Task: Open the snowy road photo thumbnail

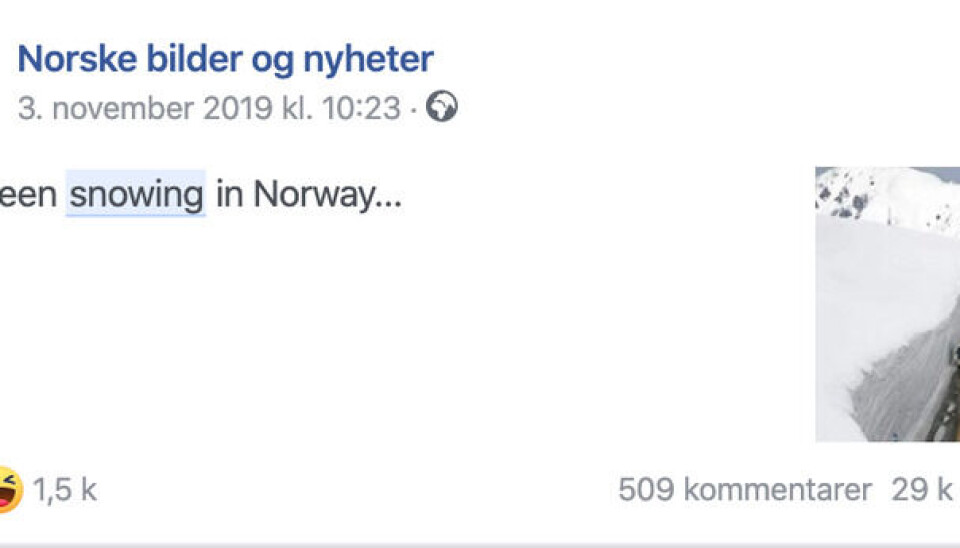Action: (x=887, y=303)
